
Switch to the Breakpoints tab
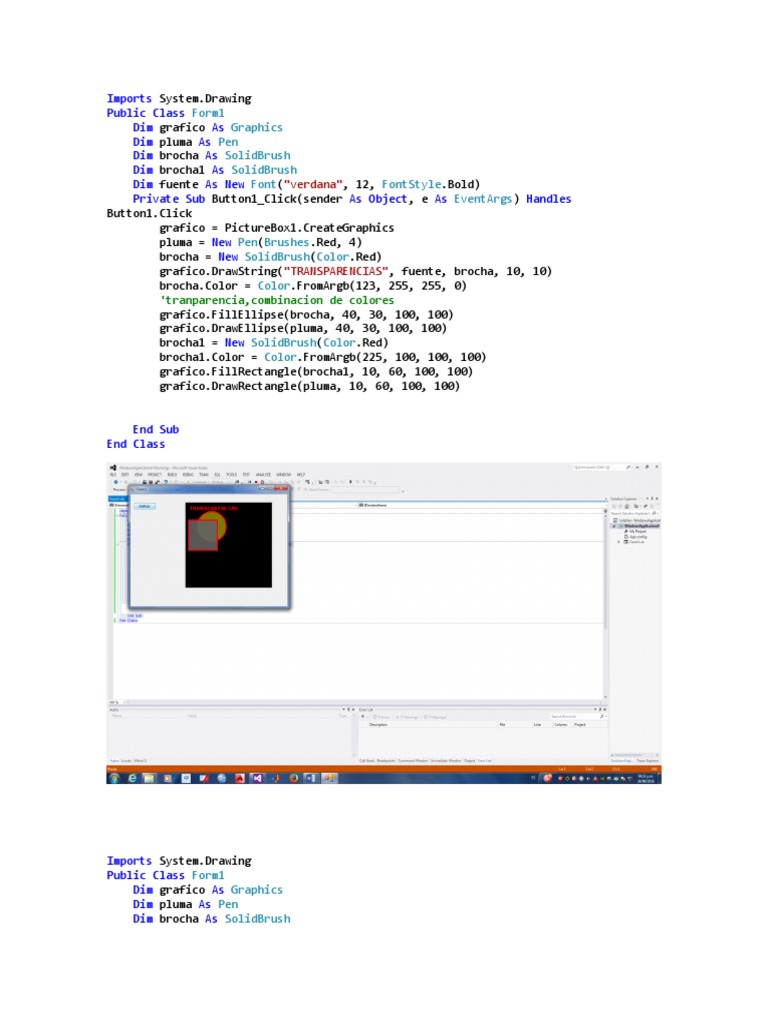[x=386, y=761]
